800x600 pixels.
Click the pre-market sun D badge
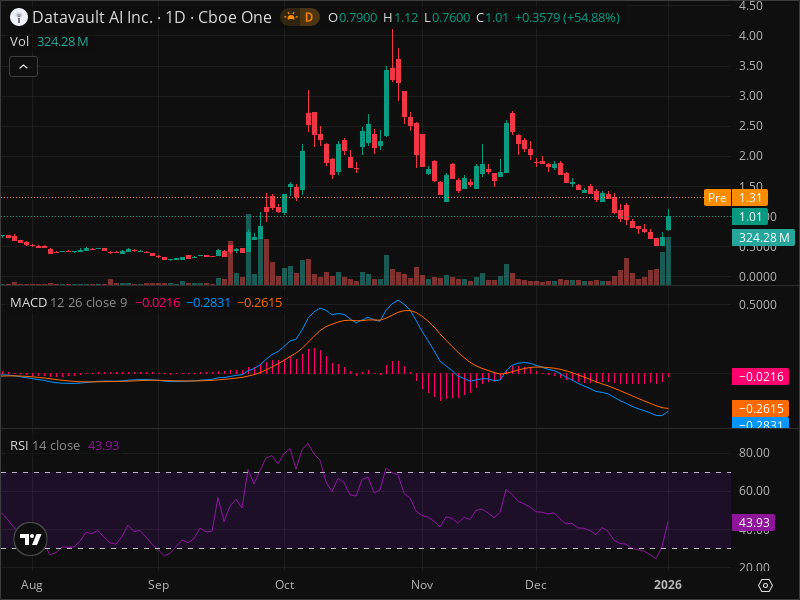300,18
